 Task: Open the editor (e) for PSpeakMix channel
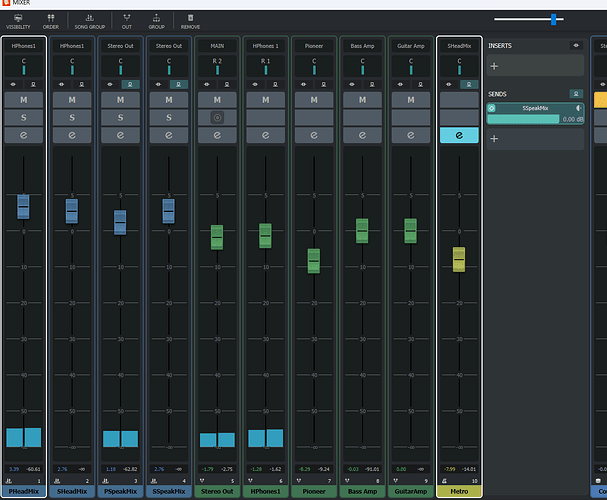[120, 135]
